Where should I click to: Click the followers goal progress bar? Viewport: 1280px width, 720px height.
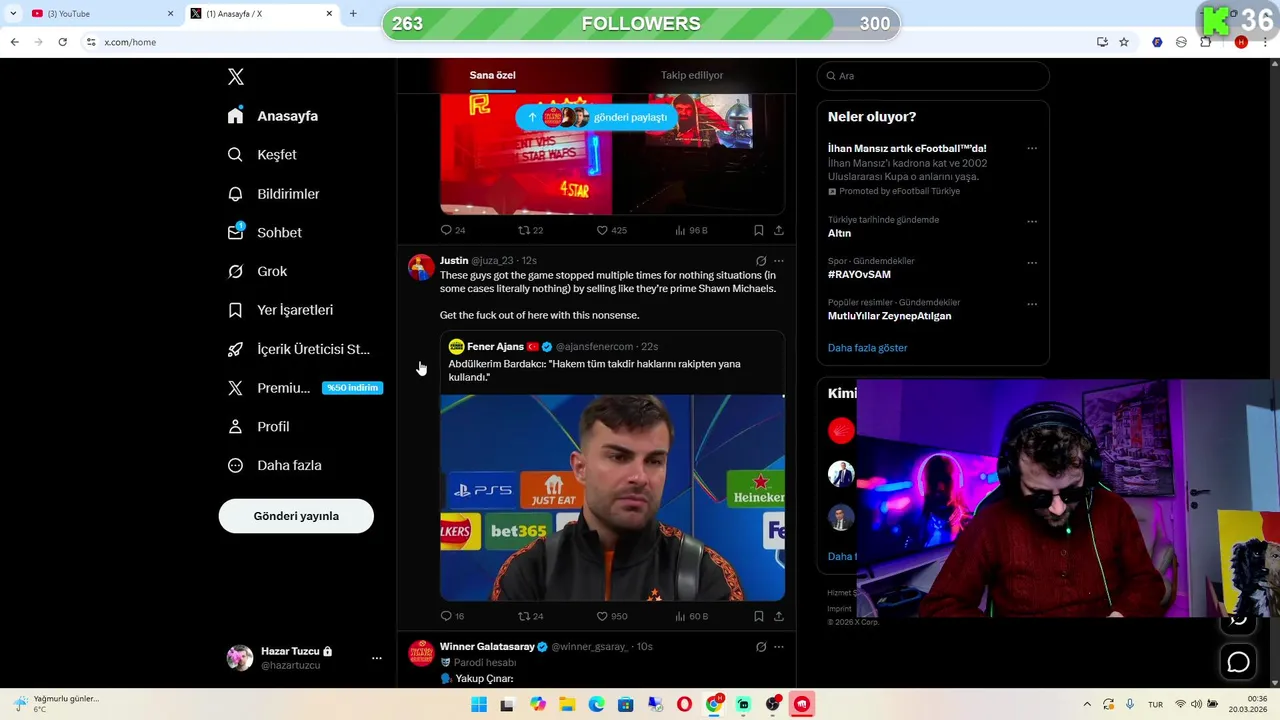(x=641, y=24)
